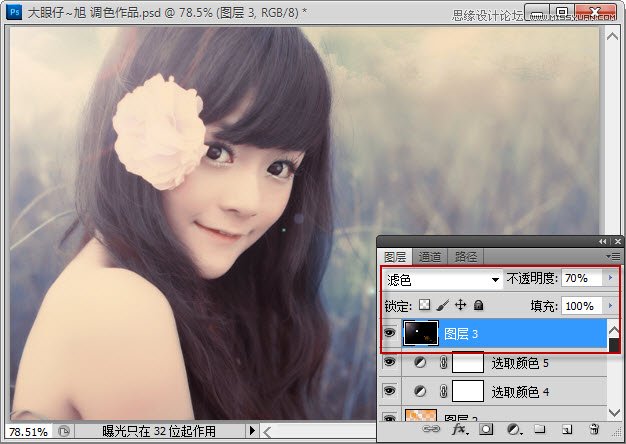
Task: Click 选取颜色 5 adjustment layer icon
Action: click(420, 363)
